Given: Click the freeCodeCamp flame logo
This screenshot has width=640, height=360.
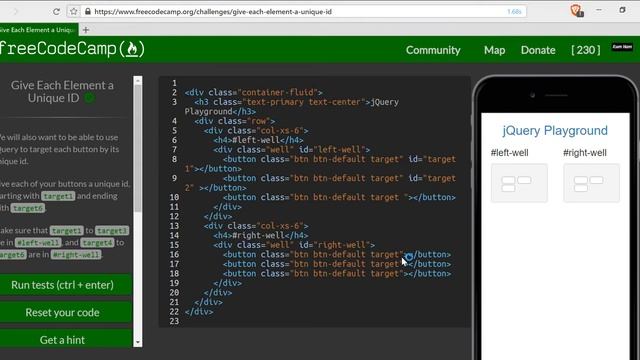Looking at the screenshot, I should (x=132, y=49).
